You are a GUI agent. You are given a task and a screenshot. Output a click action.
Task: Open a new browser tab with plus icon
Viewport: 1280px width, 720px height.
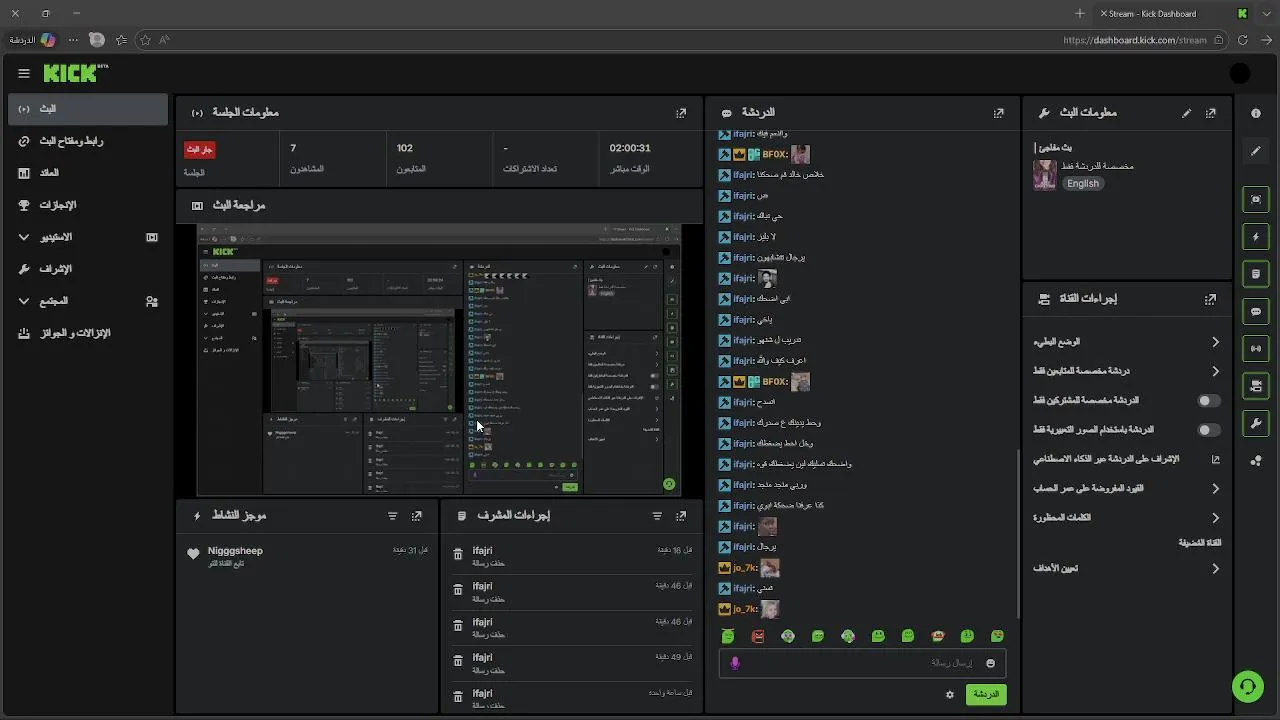pyautogui.click(x=1080, y=13)
